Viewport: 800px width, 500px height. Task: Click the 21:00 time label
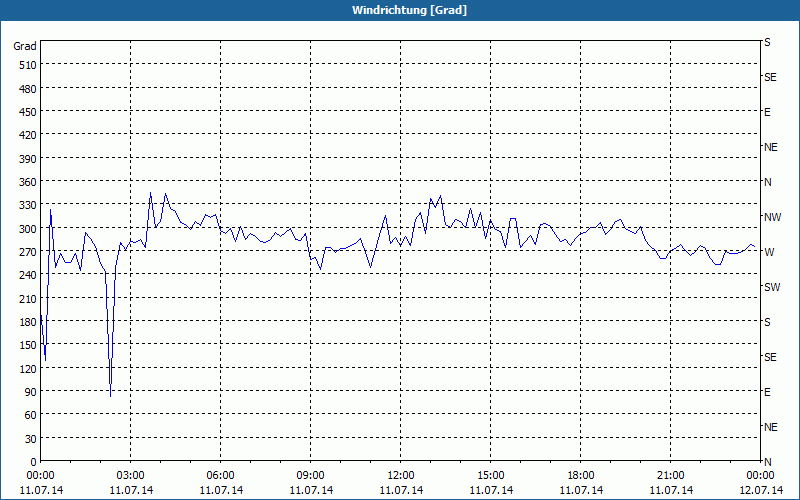click(x=670, y=476)
